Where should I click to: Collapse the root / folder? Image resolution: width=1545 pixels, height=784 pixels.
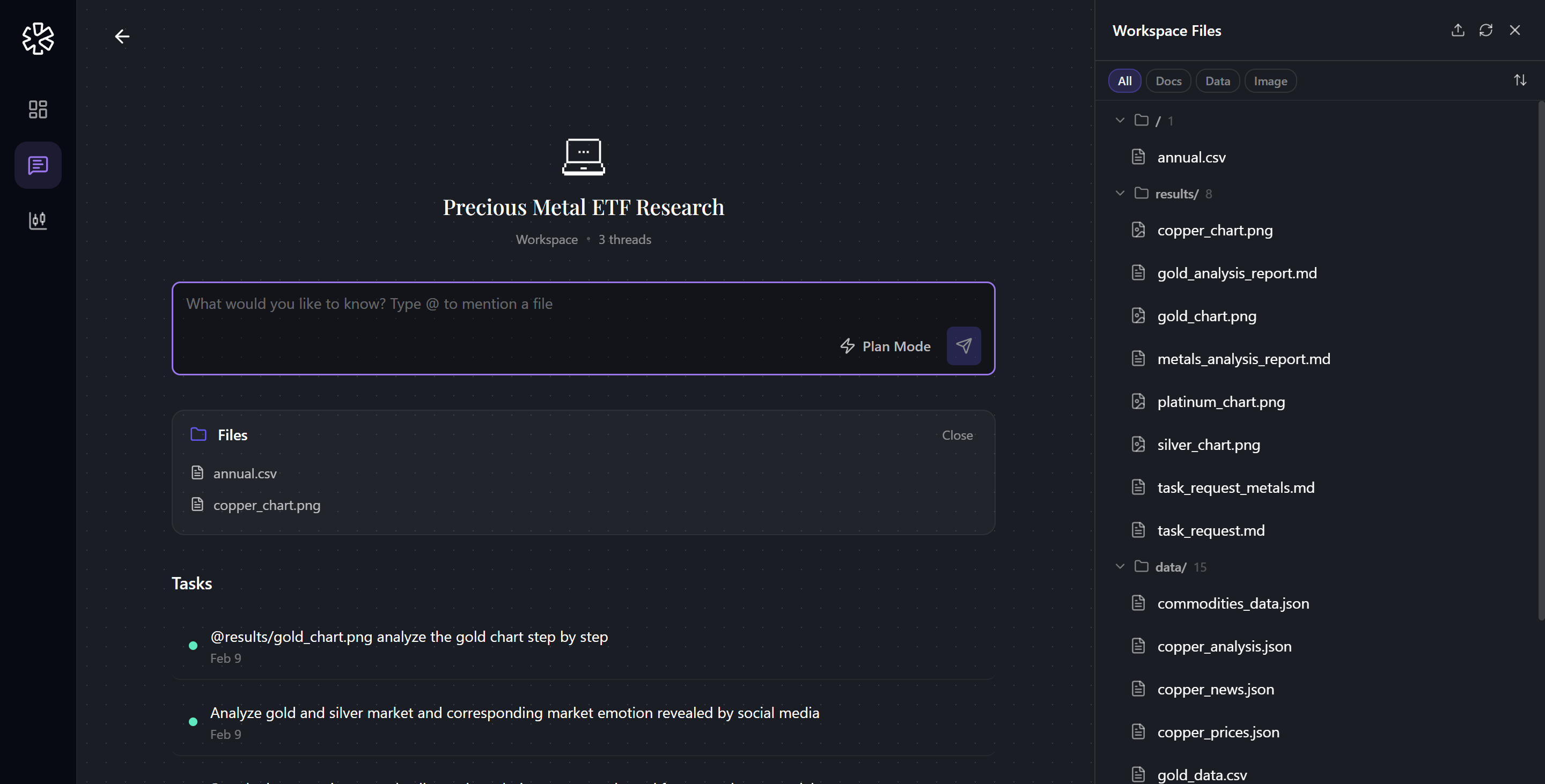pyautogui.click(x=1119, y=120)
